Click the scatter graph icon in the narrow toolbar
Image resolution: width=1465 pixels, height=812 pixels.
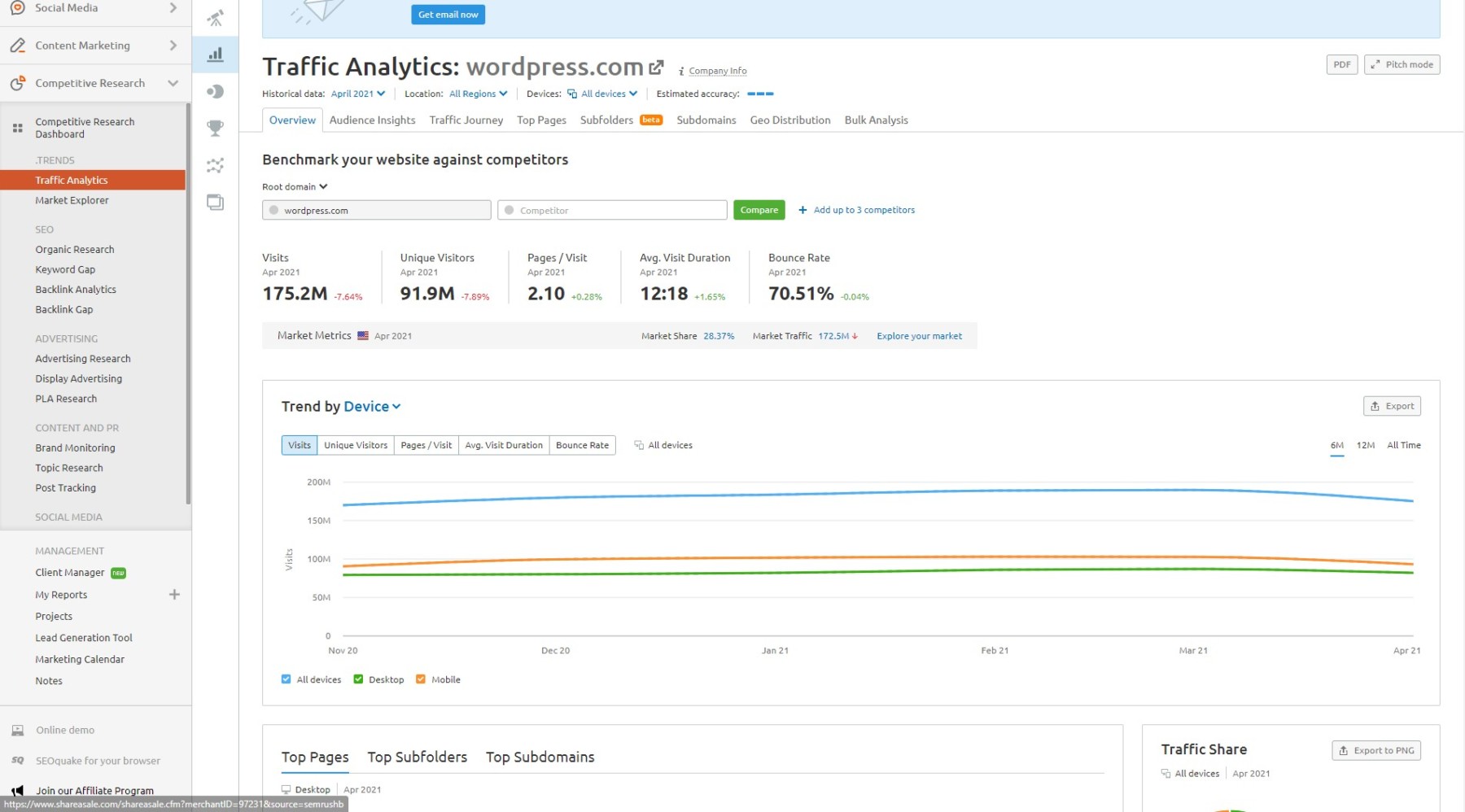(215, 165)
